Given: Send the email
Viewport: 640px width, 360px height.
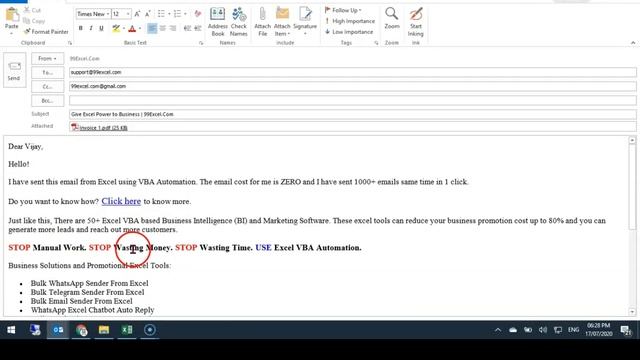Looking at the screenshot, I should point(14,70).
